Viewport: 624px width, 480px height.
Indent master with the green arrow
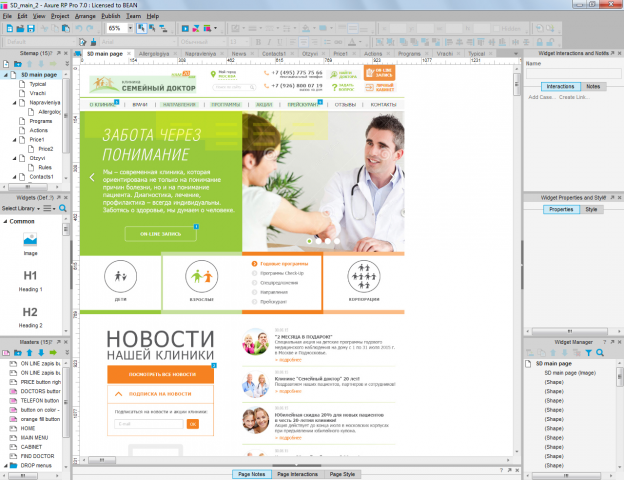tap(53, 353)
